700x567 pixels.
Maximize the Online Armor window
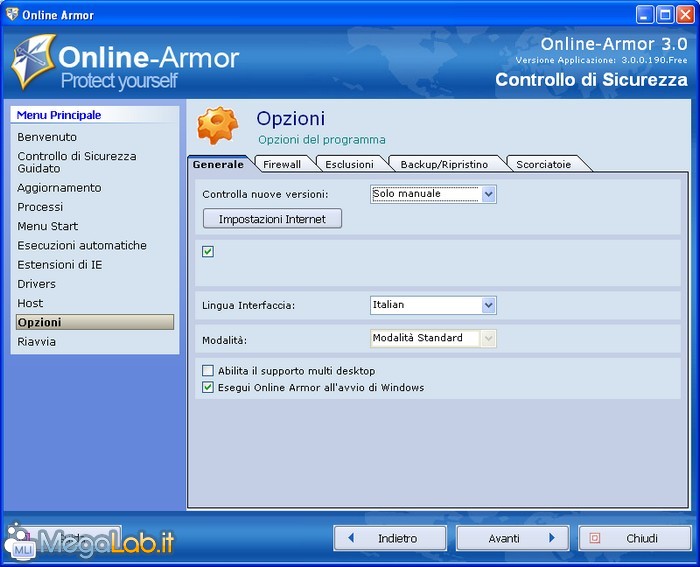pos(665,15)
